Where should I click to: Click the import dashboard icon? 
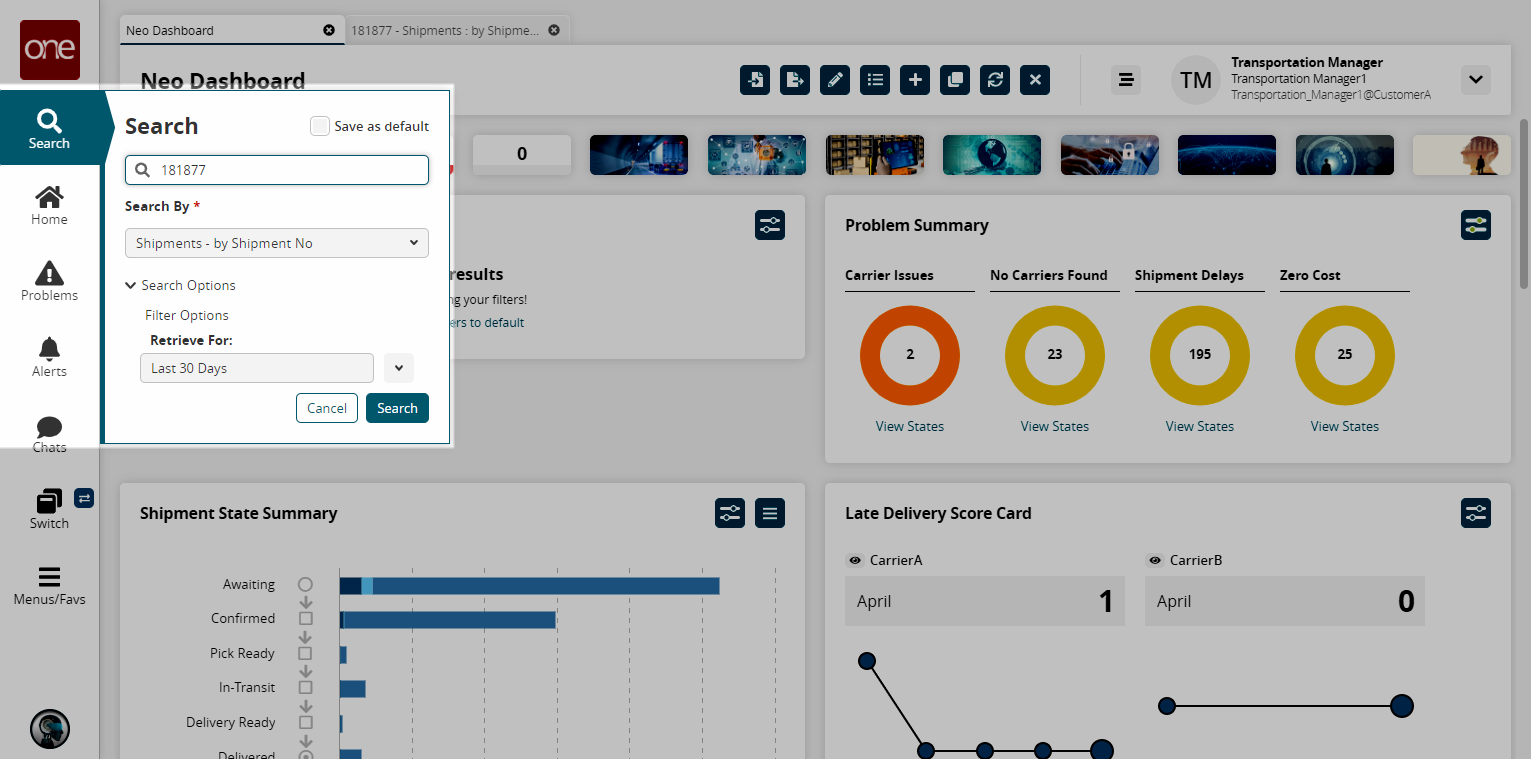click(x=755, y=80)
